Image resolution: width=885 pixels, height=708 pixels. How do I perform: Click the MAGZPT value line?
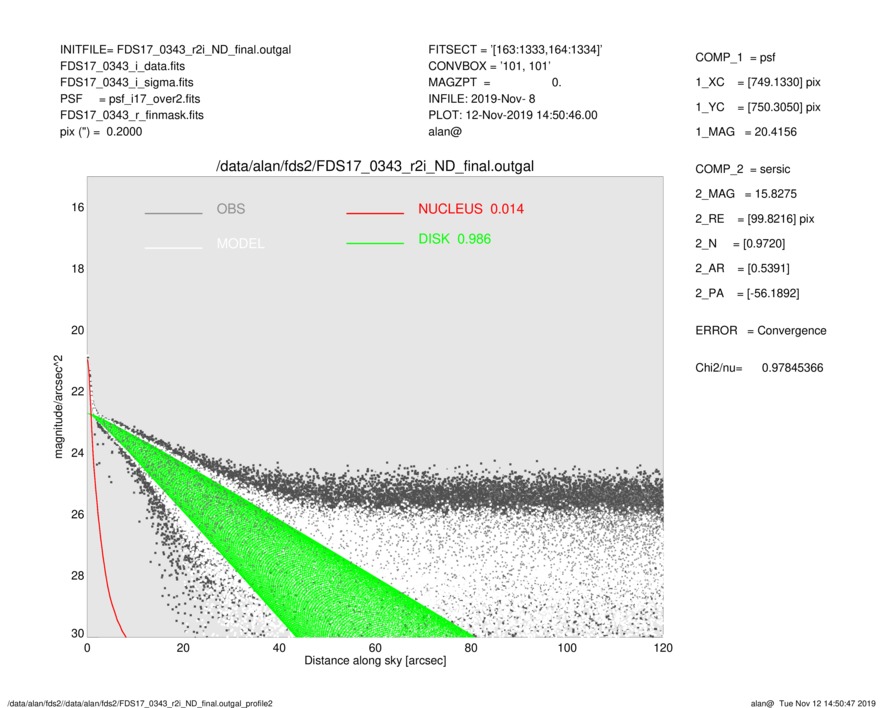494,82
